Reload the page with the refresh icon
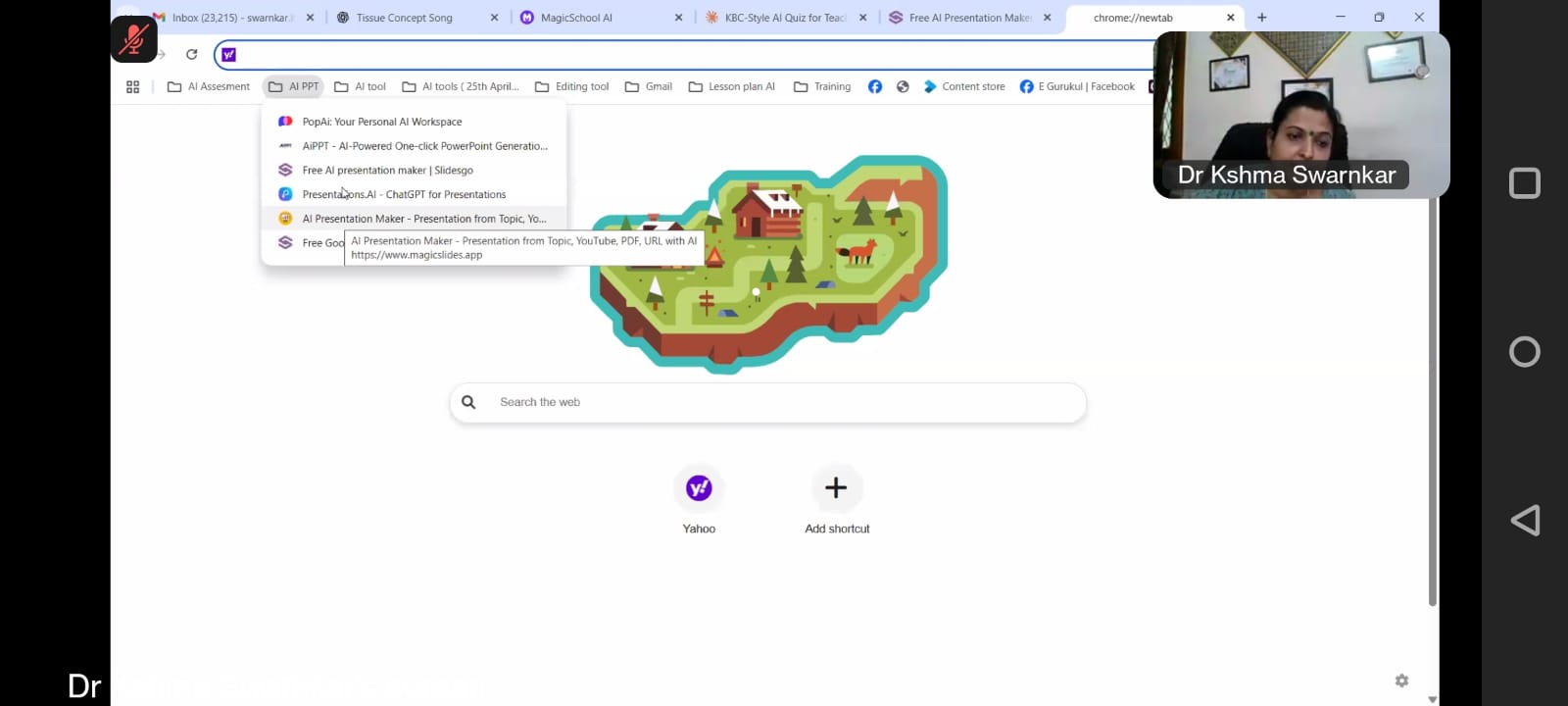Image resolution: width=1568 pixels, height=706 pixels. pos(192,55)
